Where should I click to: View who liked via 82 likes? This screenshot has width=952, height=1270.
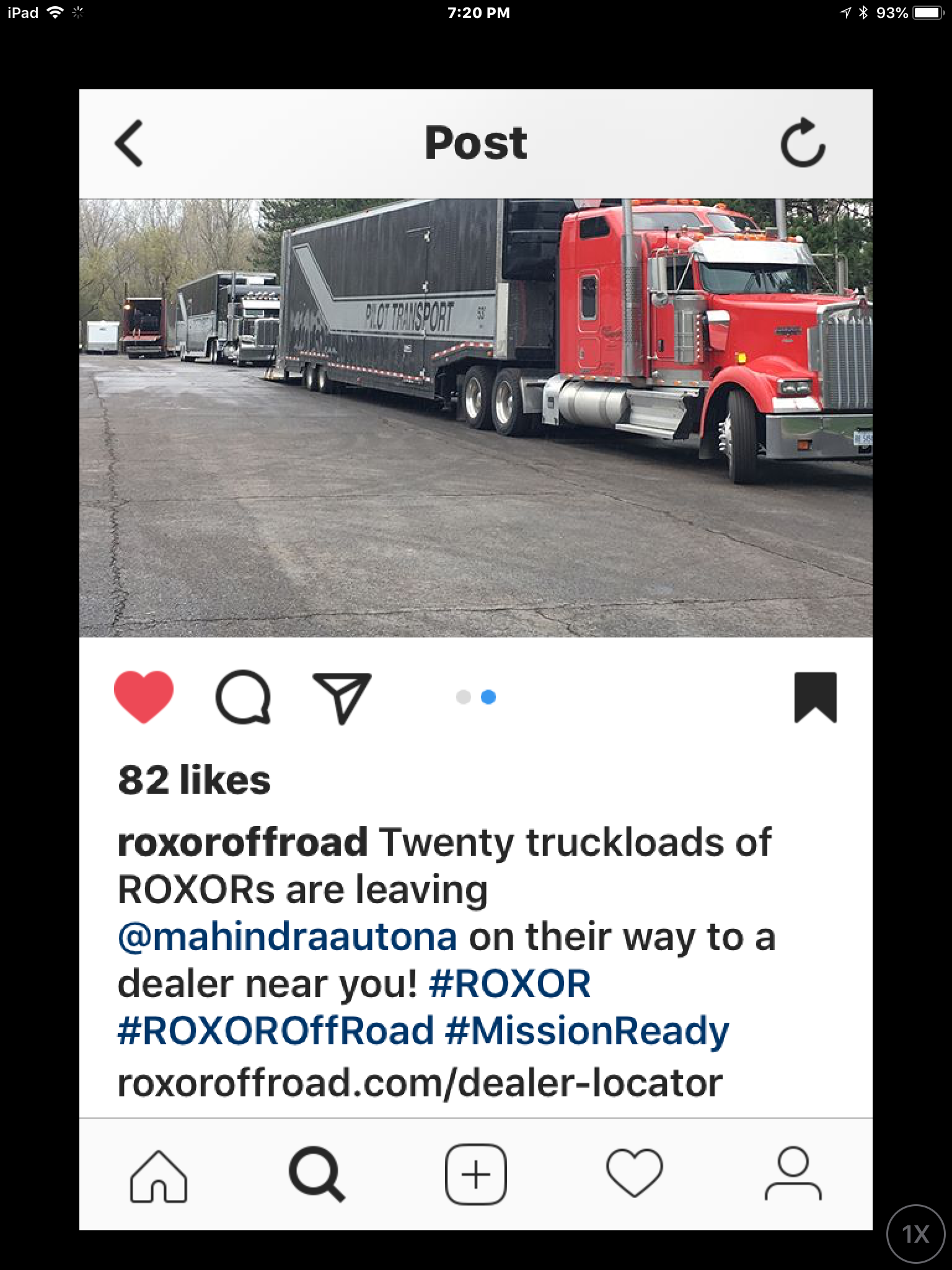pyautogui.click(x=194, y=779)
